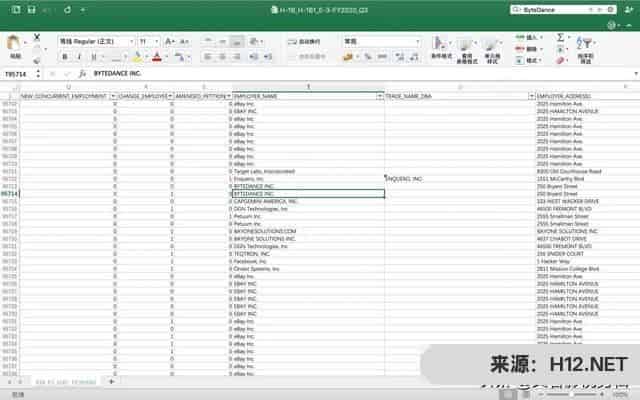Click the search field containing ByteDance
Image resolution: width=640 pixels, height=400 pixels.
(563, 9)
